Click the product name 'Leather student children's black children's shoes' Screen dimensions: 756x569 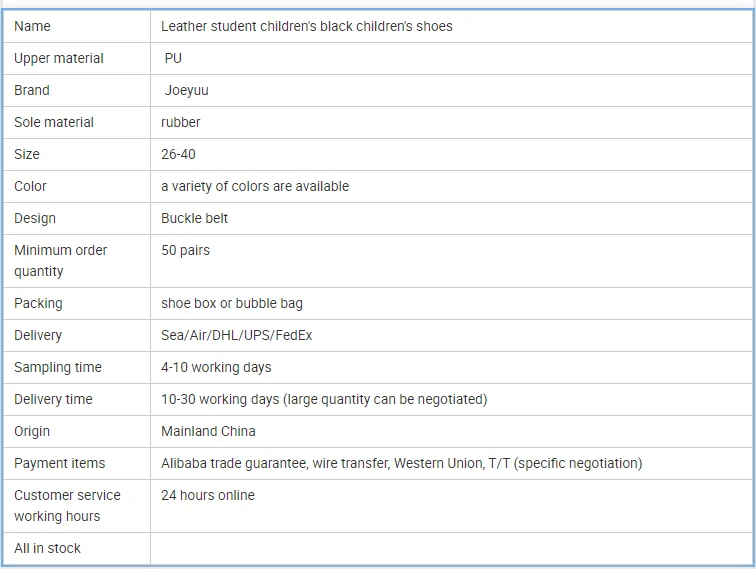point(306,26)
